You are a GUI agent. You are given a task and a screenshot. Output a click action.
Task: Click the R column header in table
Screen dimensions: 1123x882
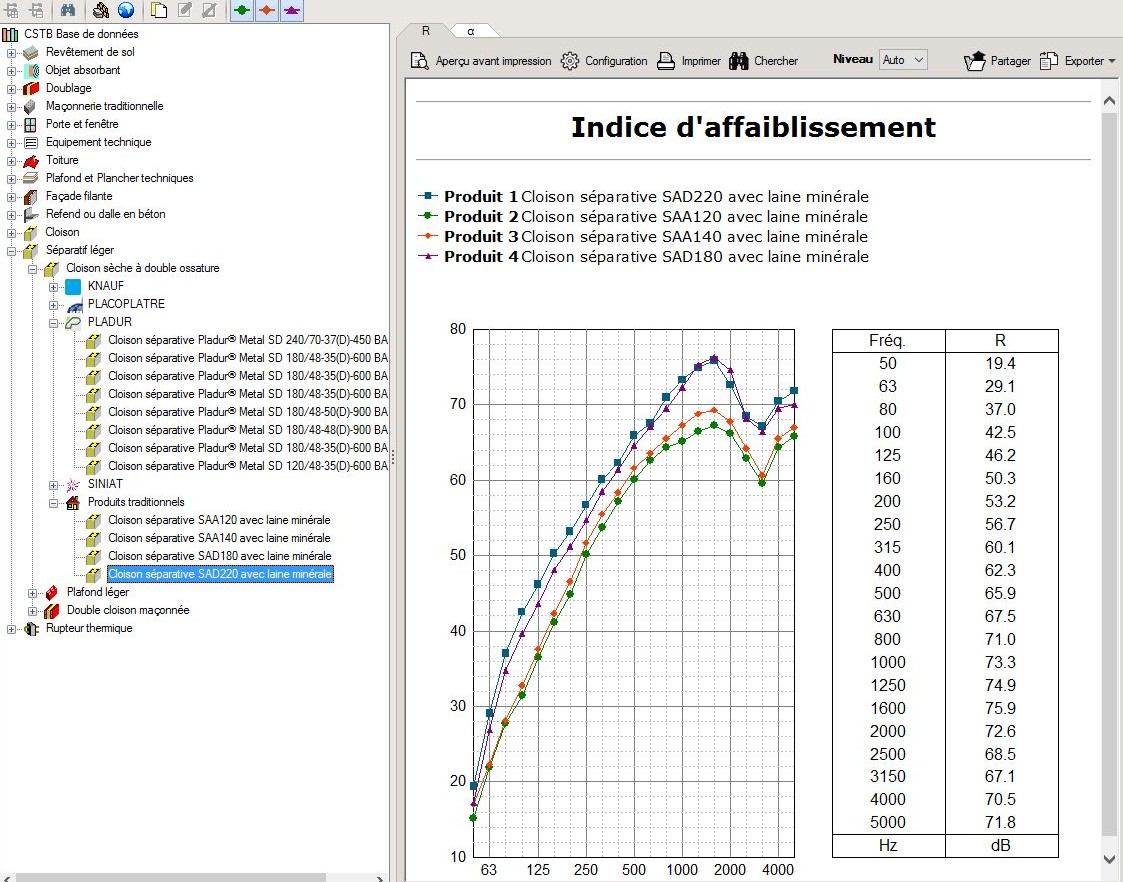click(x=1001, y=341)
